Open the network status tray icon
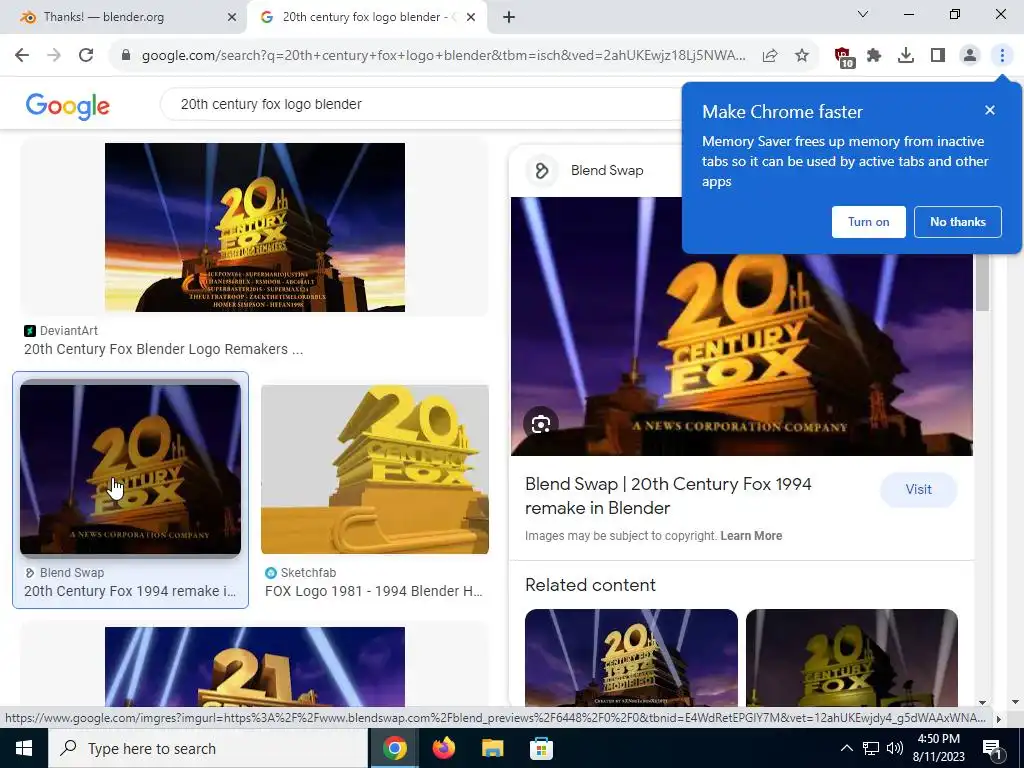Viewport: 1024px width, 768px height. [x=871, y=748]
